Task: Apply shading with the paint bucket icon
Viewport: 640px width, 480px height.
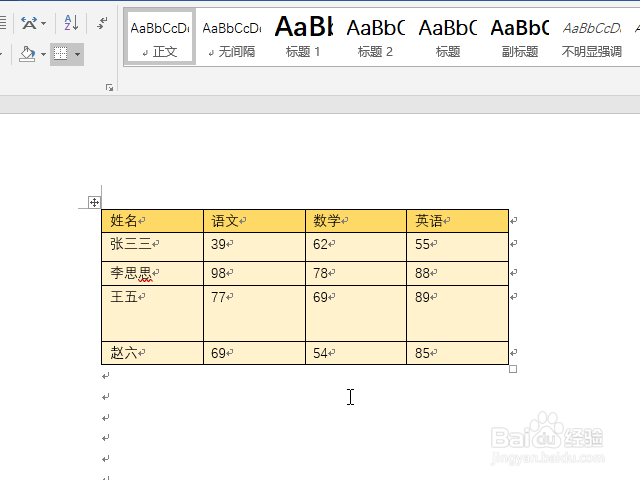Action: [x=27, y=54]
